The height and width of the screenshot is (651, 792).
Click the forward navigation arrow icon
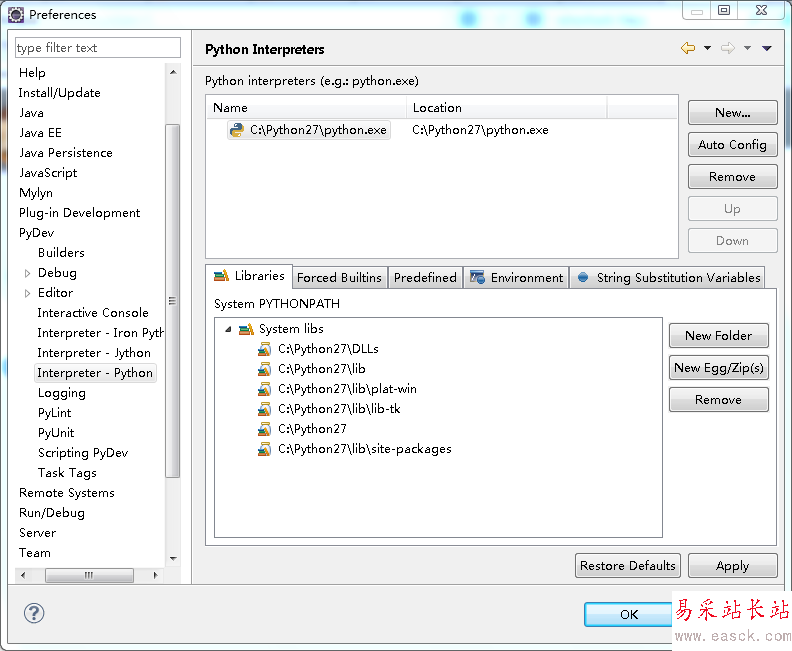pos(727,48)
